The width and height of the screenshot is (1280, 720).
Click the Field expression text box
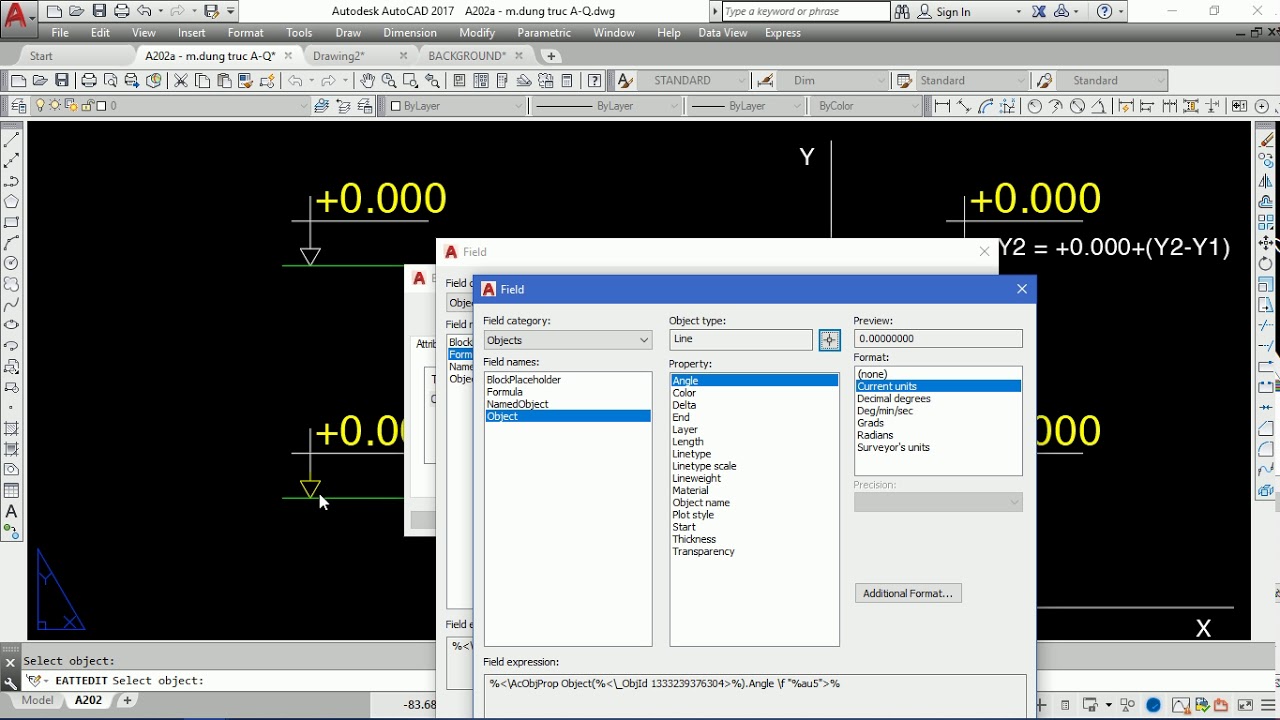click(755, 696)
